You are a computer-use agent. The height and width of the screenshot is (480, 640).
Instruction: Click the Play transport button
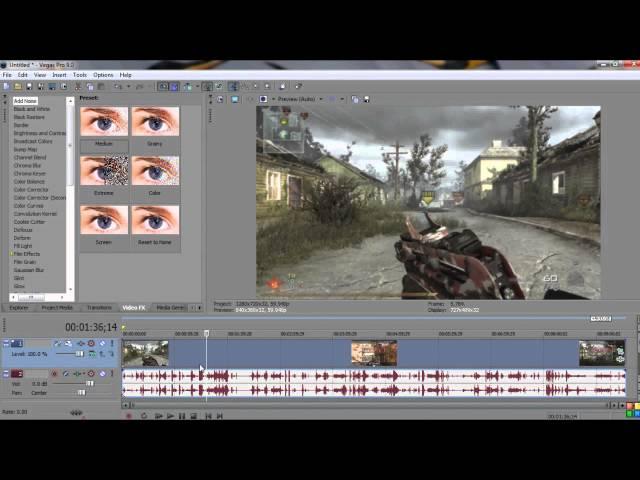coord(170,416)
